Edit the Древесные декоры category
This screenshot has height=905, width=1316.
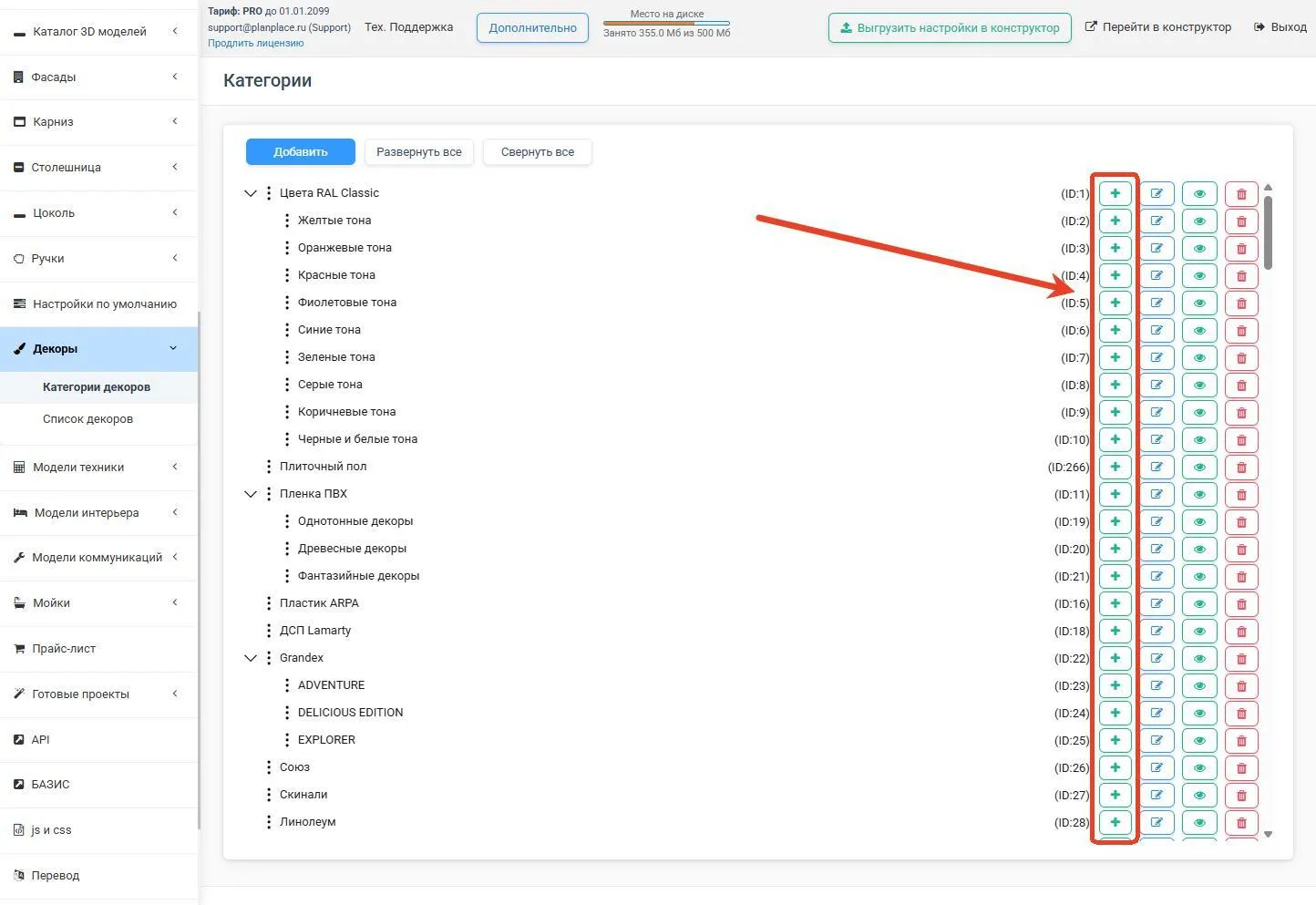pyautogui.click(x=1157, y=549)
